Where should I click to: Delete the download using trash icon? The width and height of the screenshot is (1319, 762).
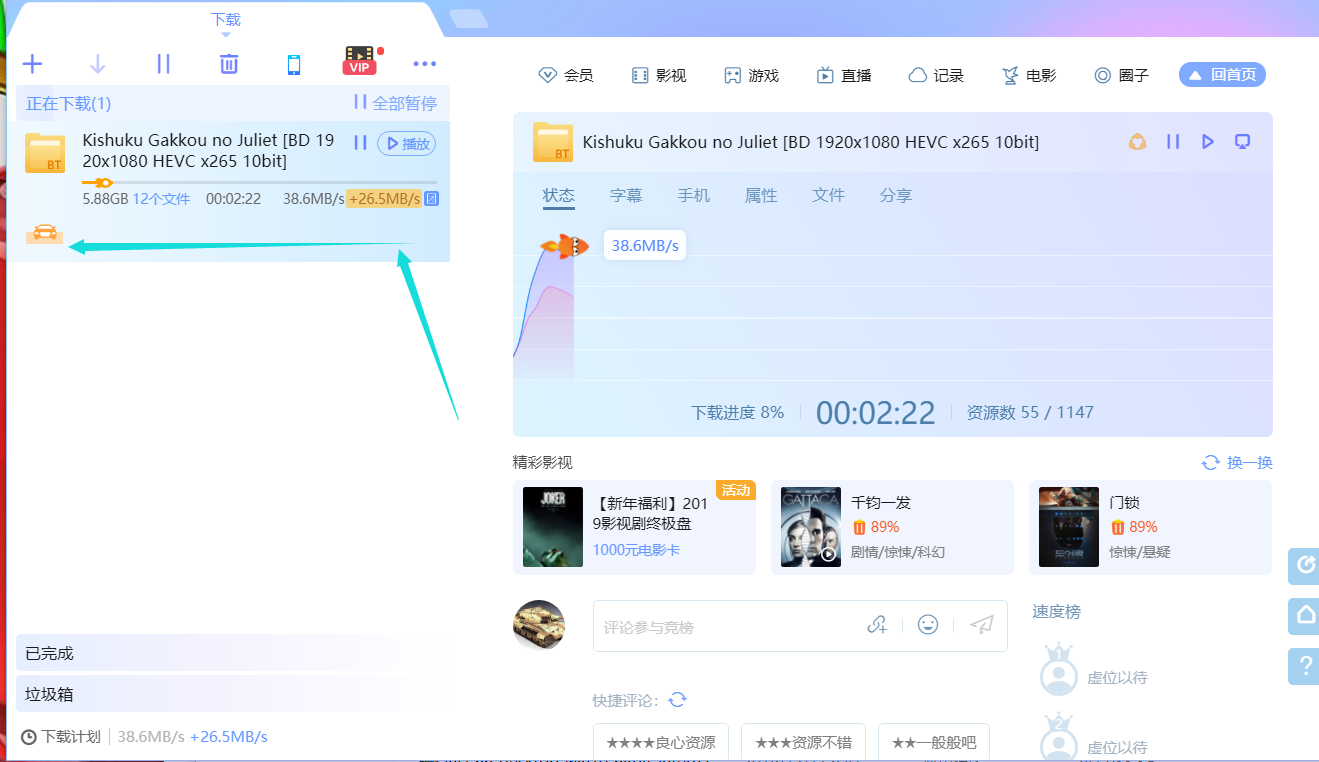click(228, 63)
